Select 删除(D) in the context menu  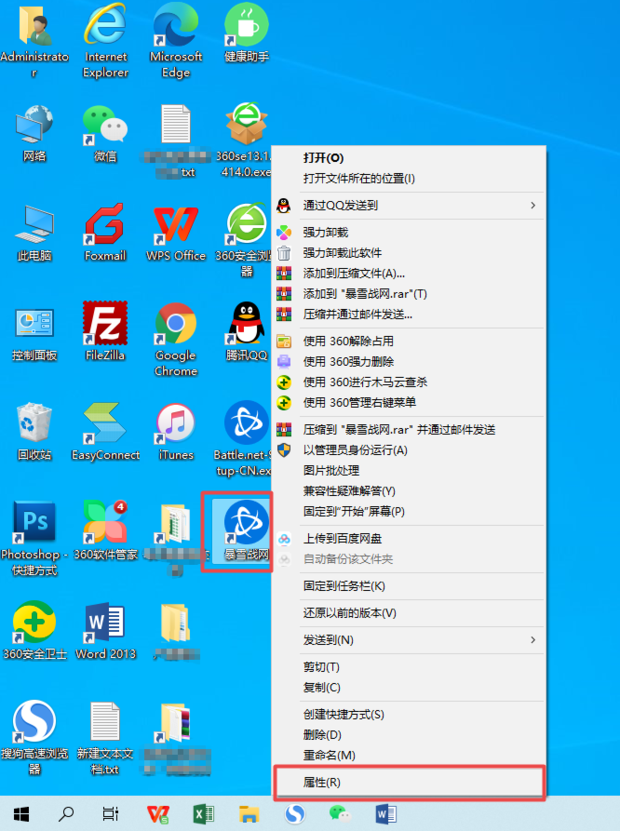click(408, 735)
